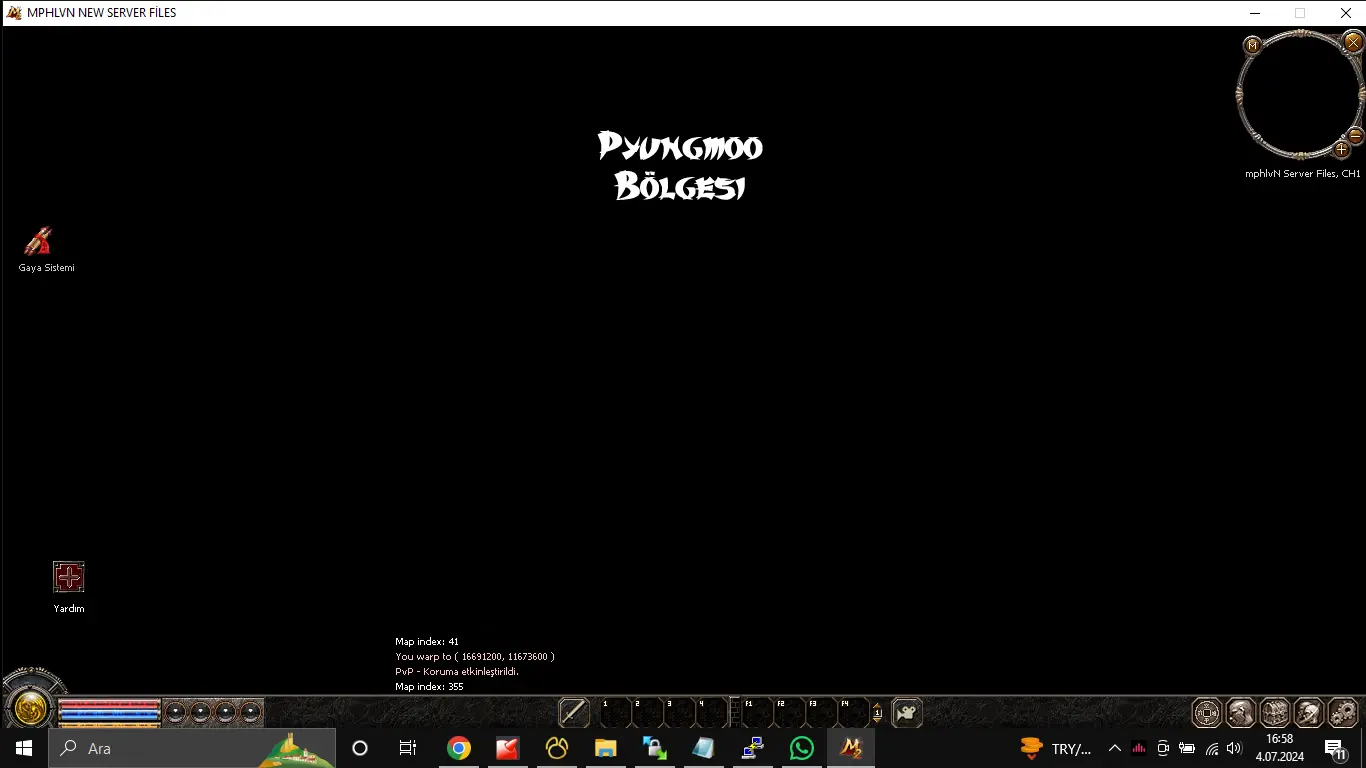The height and width of the screenshot is (768, 1366).
Task: Open the minimap atlas with M button
Action: click(x=1252, y=45)
